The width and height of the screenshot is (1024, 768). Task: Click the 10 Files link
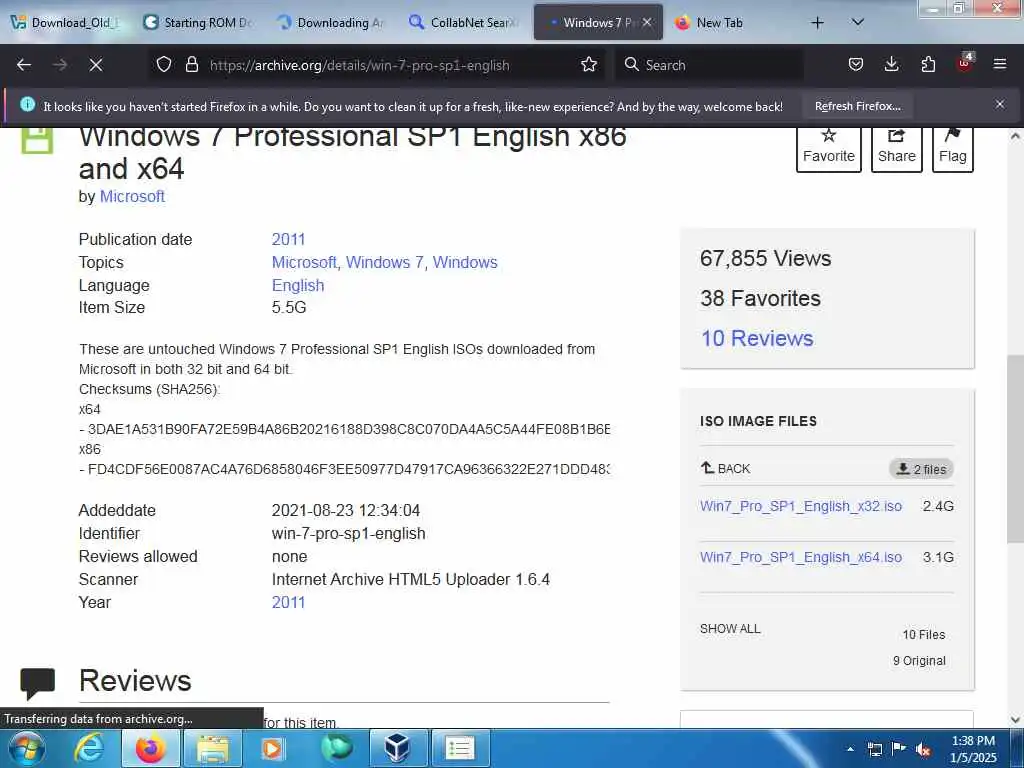923,635
